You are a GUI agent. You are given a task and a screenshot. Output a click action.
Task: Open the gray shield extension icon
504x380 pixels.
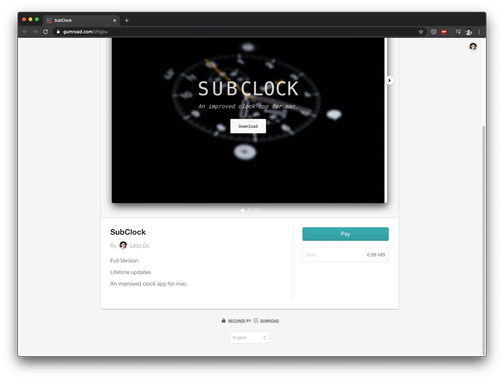coord(433,32)
